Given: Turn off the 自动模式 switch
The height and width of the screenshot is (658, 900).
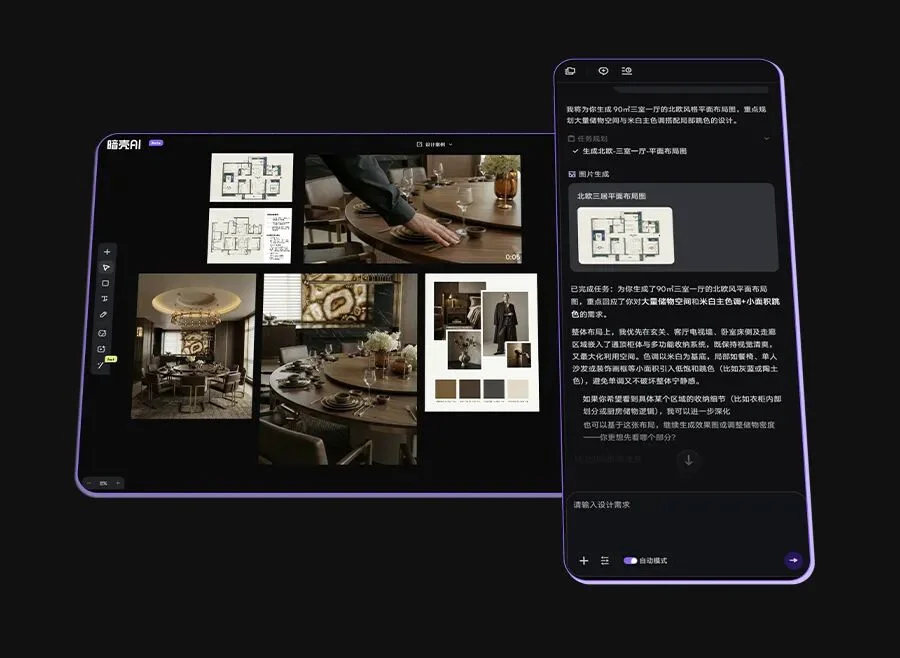Looking at the screenshot, I should click(630, 561).
